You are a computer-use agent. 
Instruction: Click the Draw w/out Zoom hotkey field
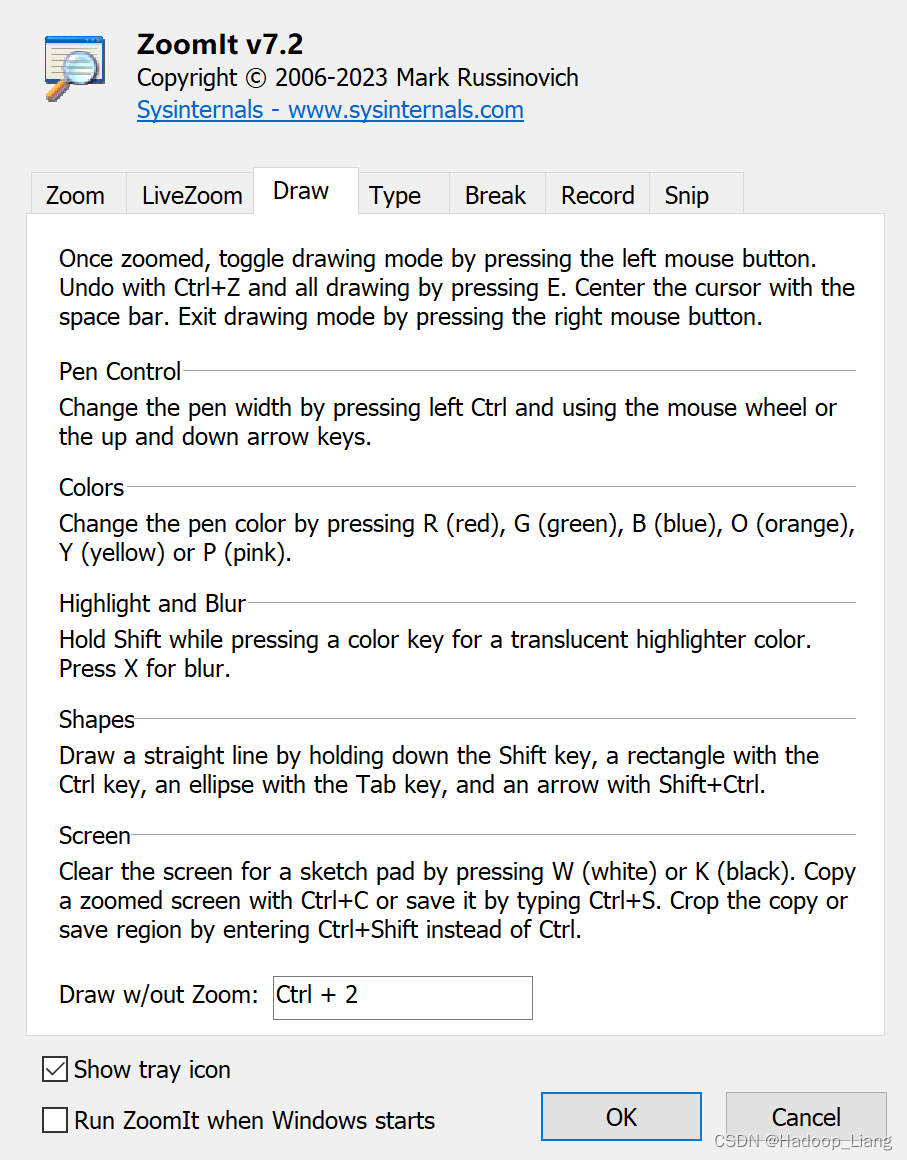[402, 997]
